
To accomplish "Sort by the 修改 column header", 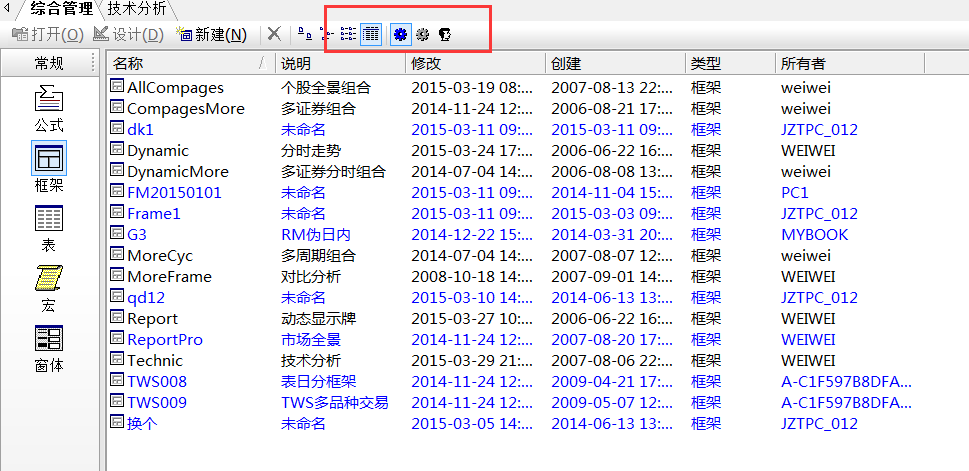I will pos(475,63).
